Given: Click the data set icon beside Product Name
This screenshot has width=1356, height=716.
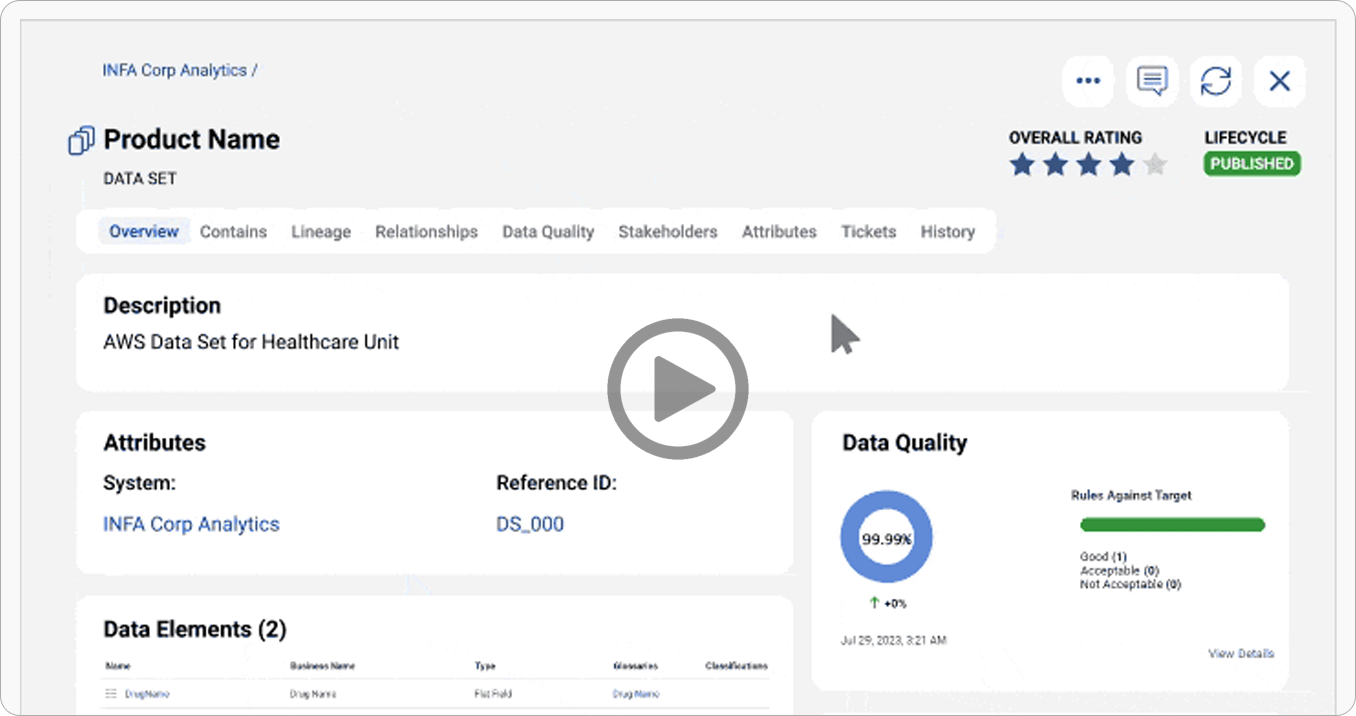Looking at the screenshot, I should pyautogui.click(x=81, y=141).
